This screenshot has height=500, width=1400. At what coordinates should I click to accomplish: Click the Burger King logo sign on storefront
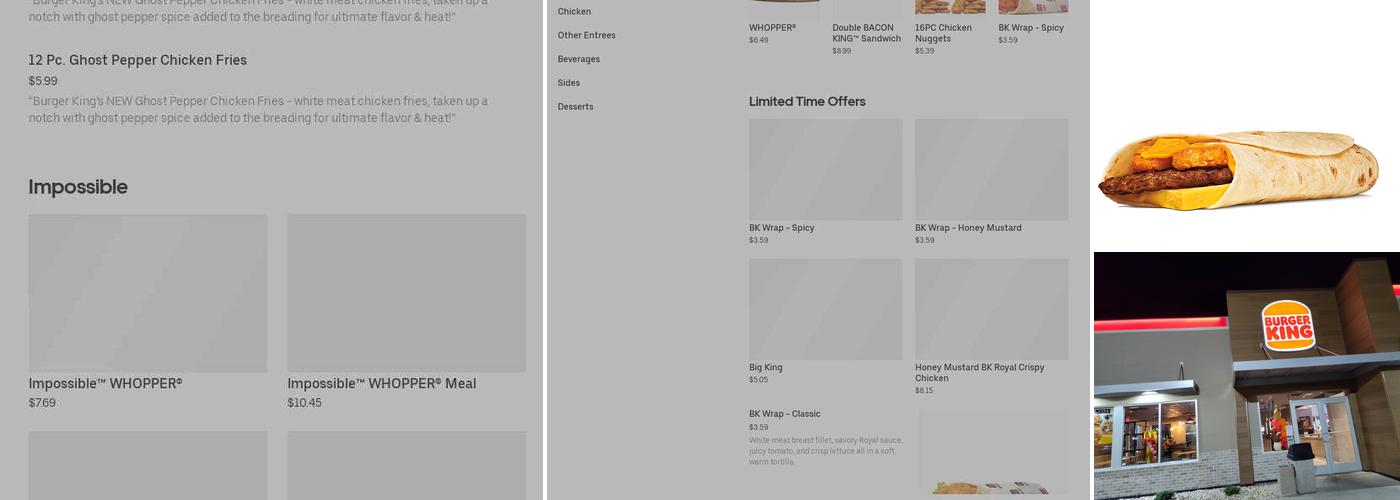[x=1287, y=324]
